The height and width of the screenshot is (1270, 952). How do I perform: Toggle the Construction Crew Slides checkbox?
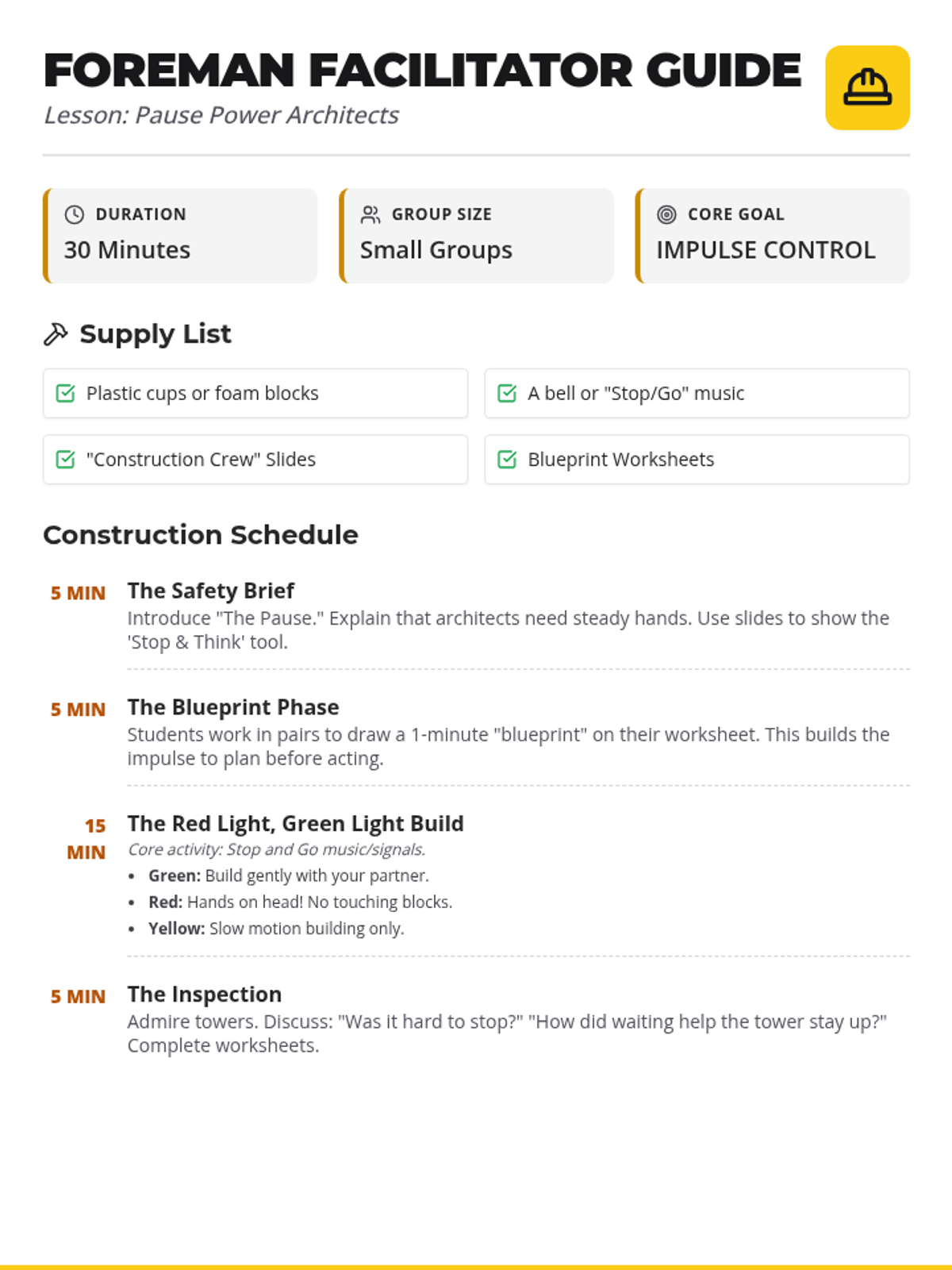66,460
